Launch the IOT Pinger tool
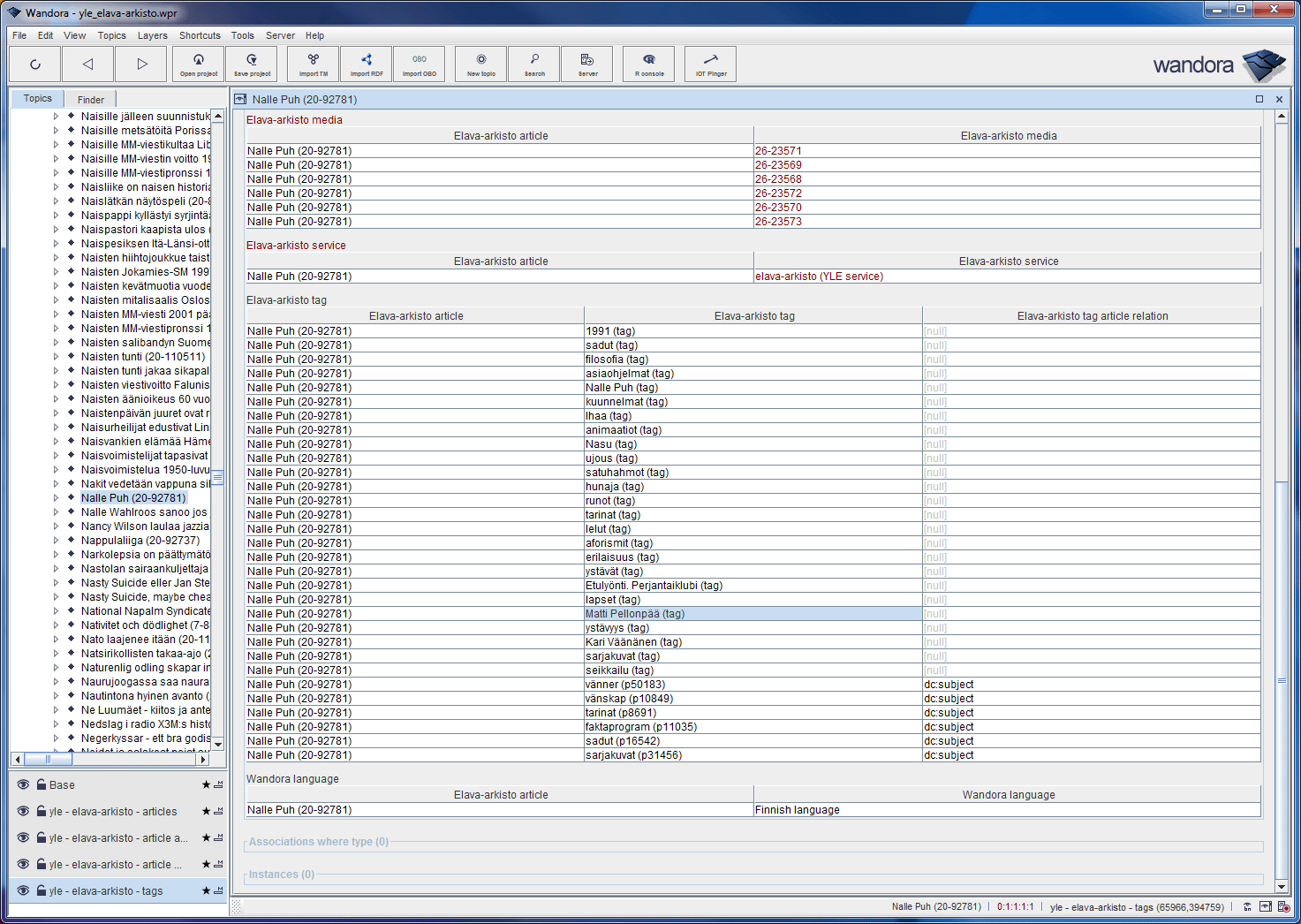Screen dimensions: 1301x924 pyautogui.click(x=711, y=64)
